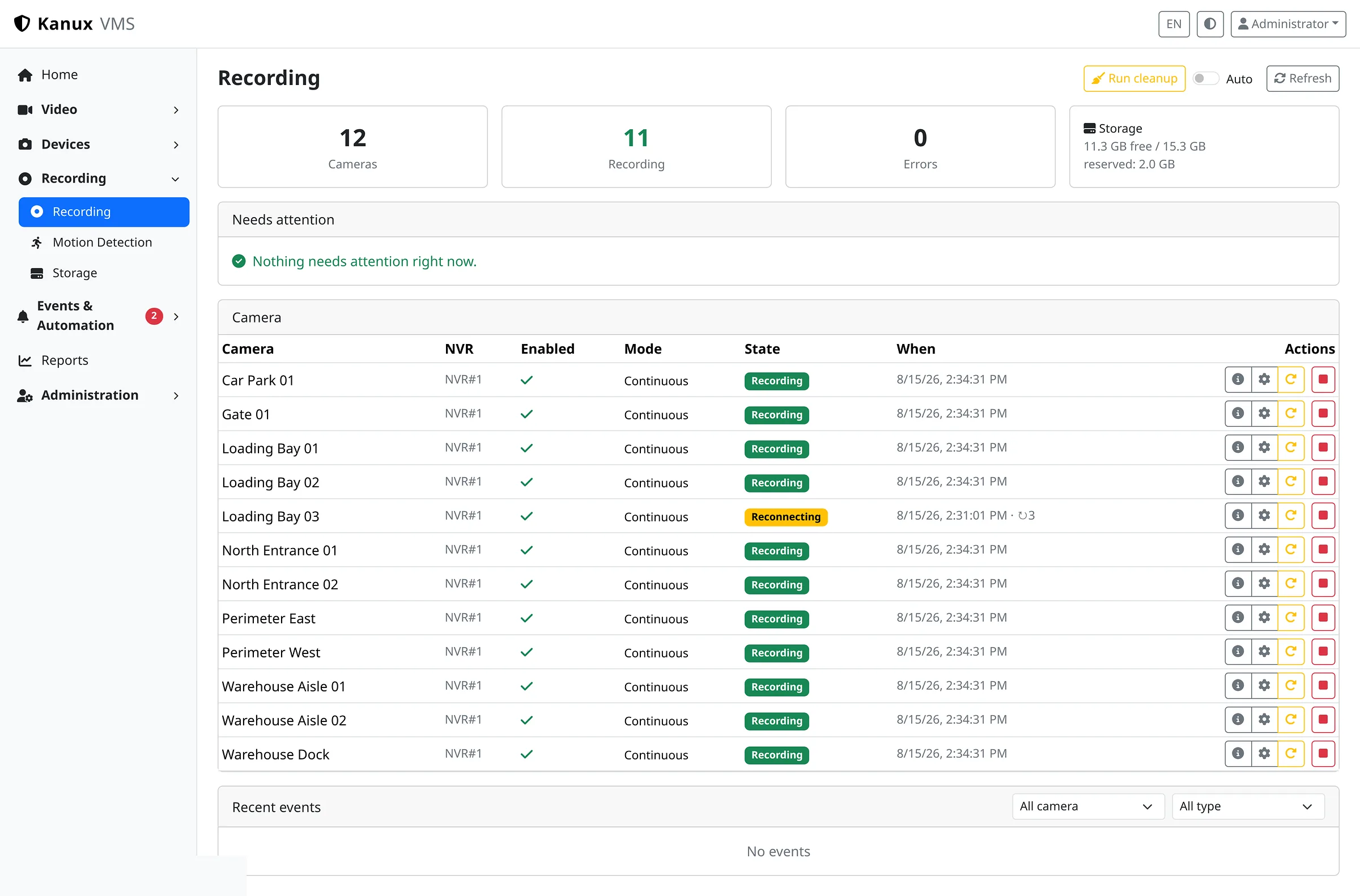Open settings gear for Gate 01
Screen dimensions: 1360x896
coord(1264,414)
